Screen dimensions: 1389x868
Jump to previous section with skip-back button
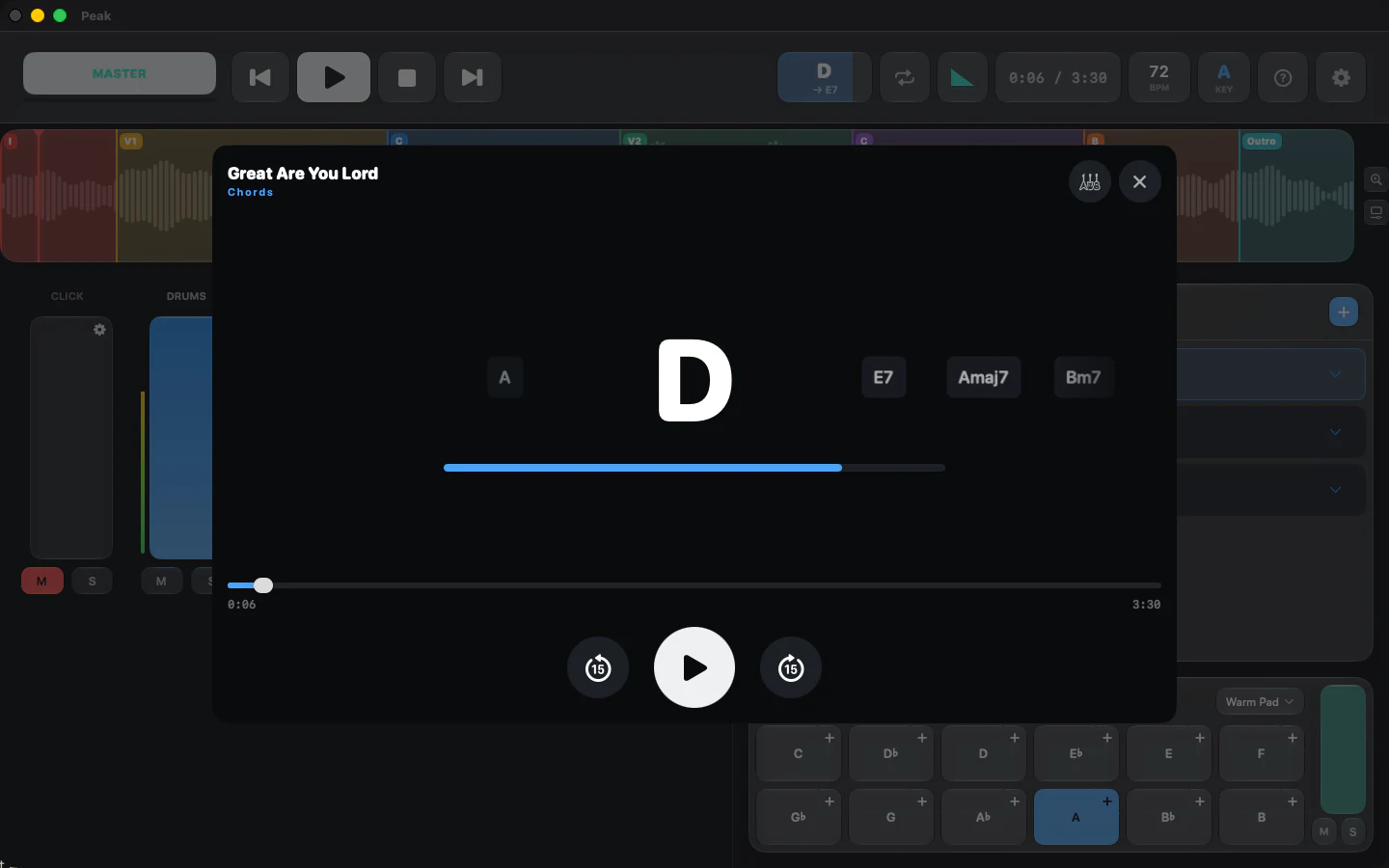pyautogui.click(x=260, y=77)
